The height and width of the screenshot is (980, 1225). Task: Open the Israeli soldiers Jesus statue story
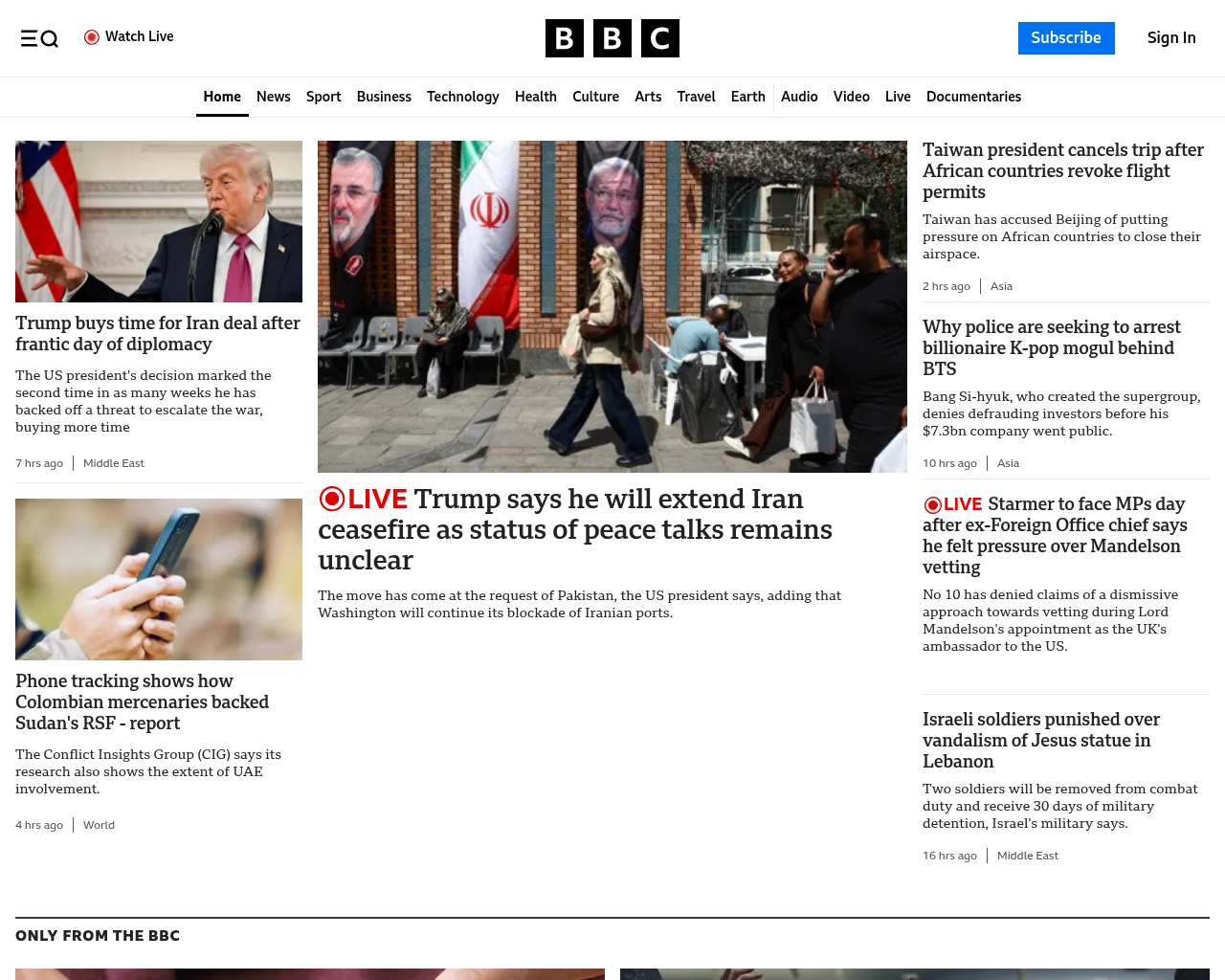tap(1041, 741)
